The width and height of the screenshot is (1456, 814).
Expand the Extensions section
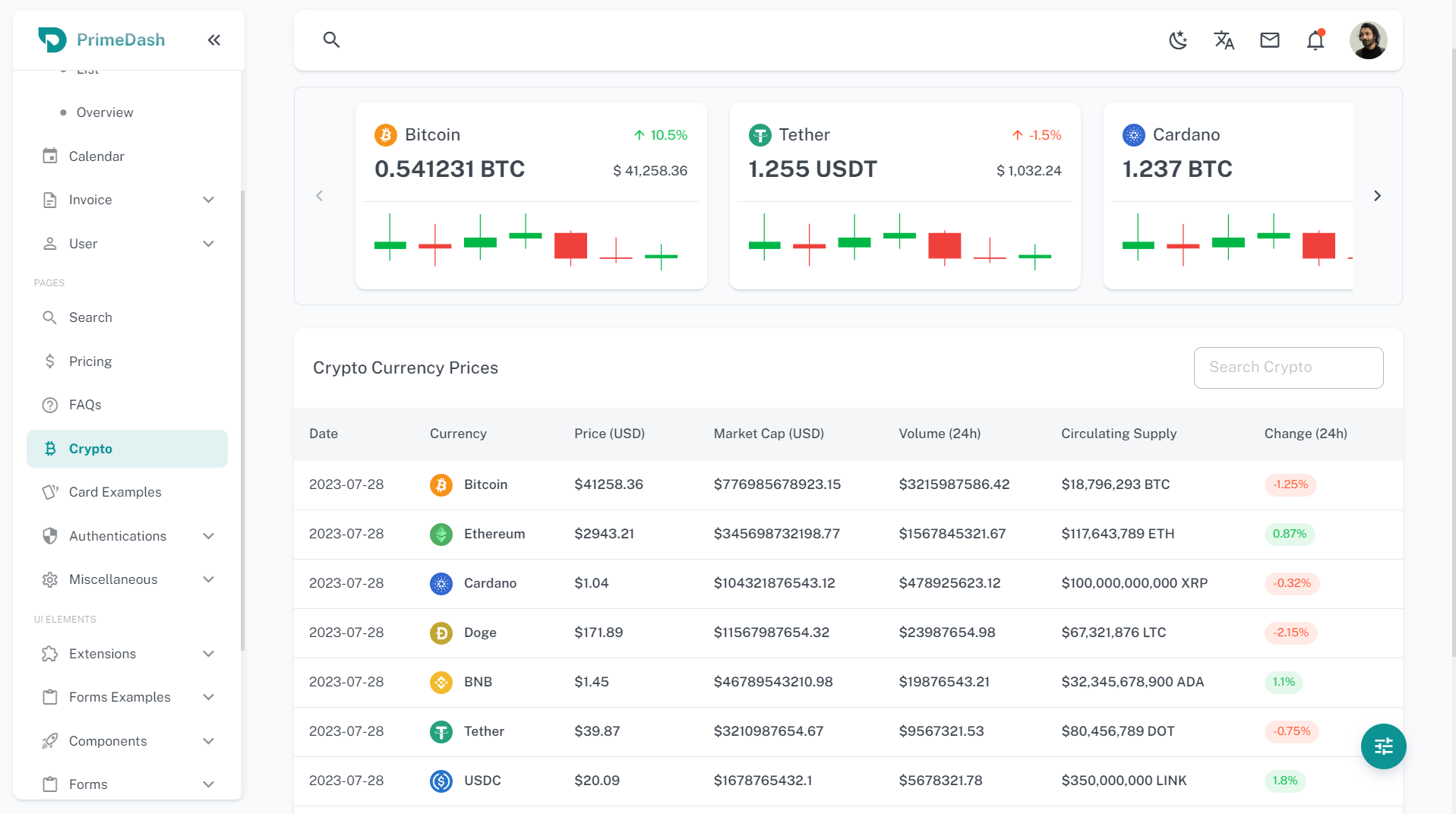tap(128, 654)
